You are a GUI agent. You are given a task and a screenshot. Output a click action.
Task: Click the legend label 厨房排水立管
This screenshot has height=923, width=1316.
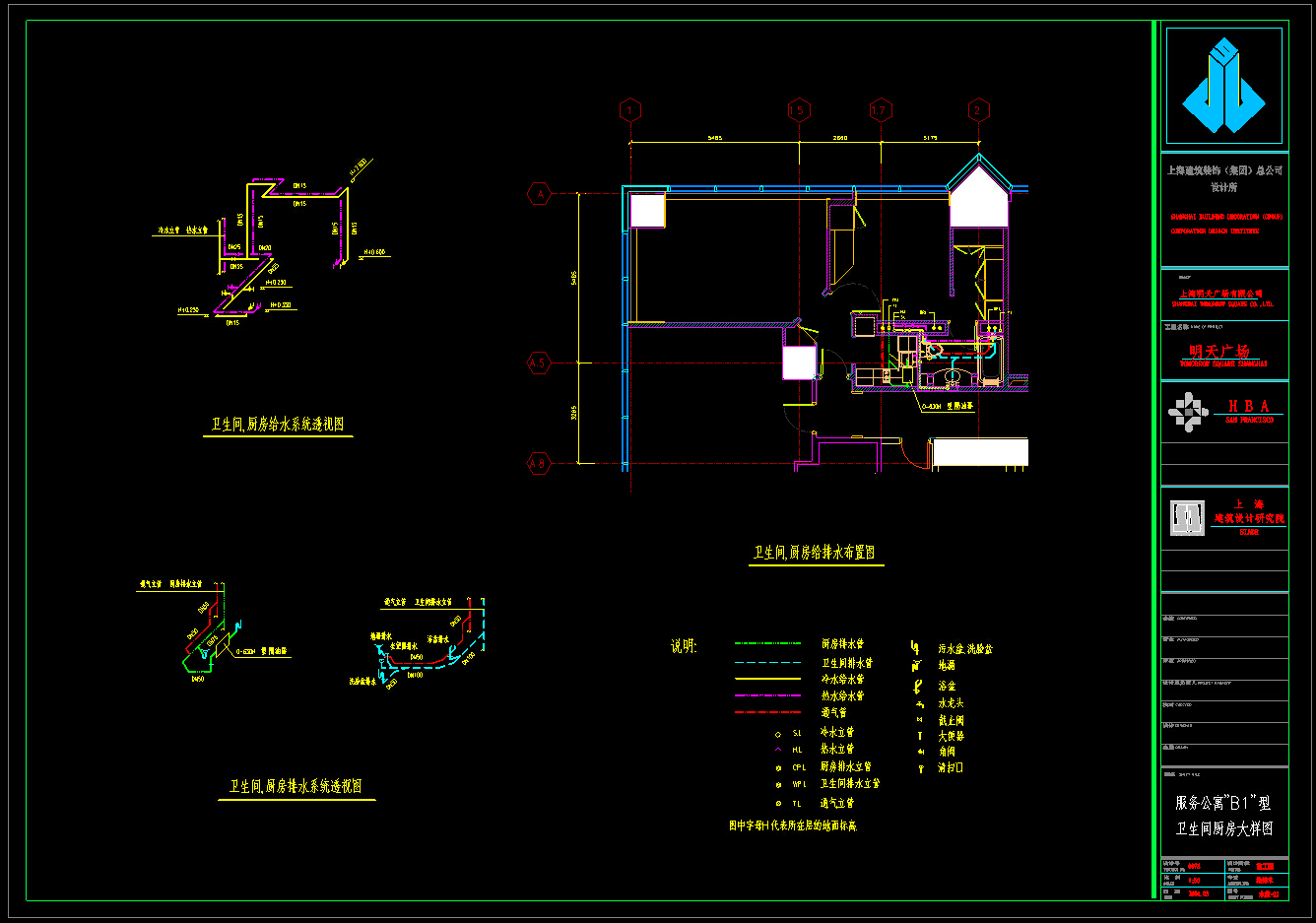pyautogui.click(x=846, y=766)
